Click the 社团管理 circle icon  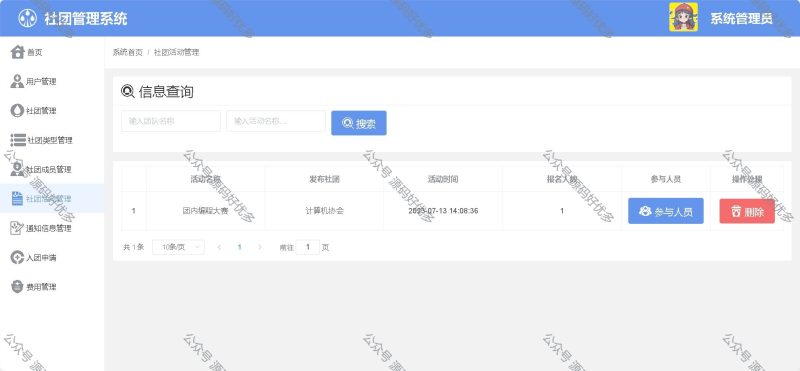click(x=17, y=111)
